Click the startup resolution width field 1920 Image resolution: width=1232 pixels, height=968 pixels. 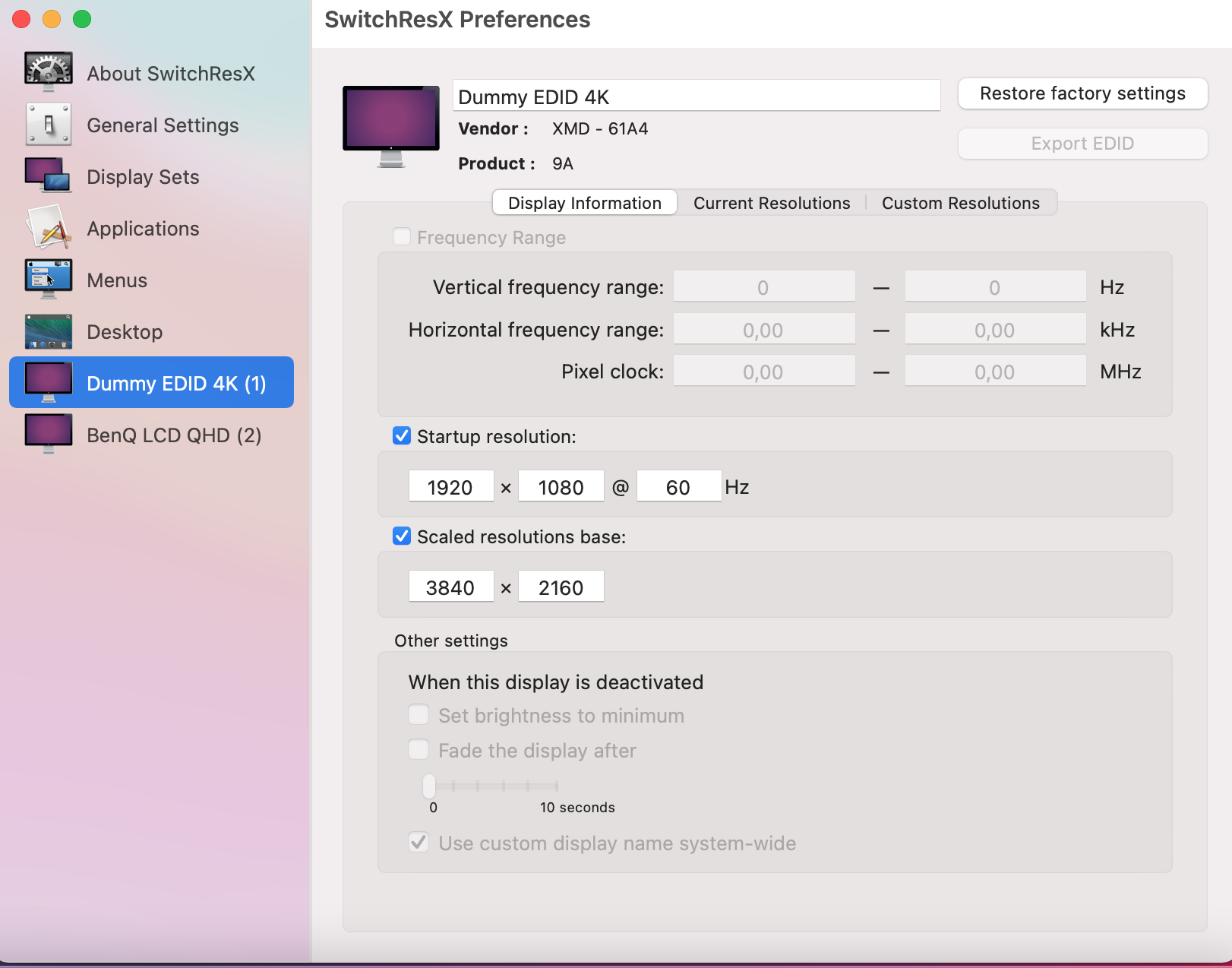click(451, 486)
